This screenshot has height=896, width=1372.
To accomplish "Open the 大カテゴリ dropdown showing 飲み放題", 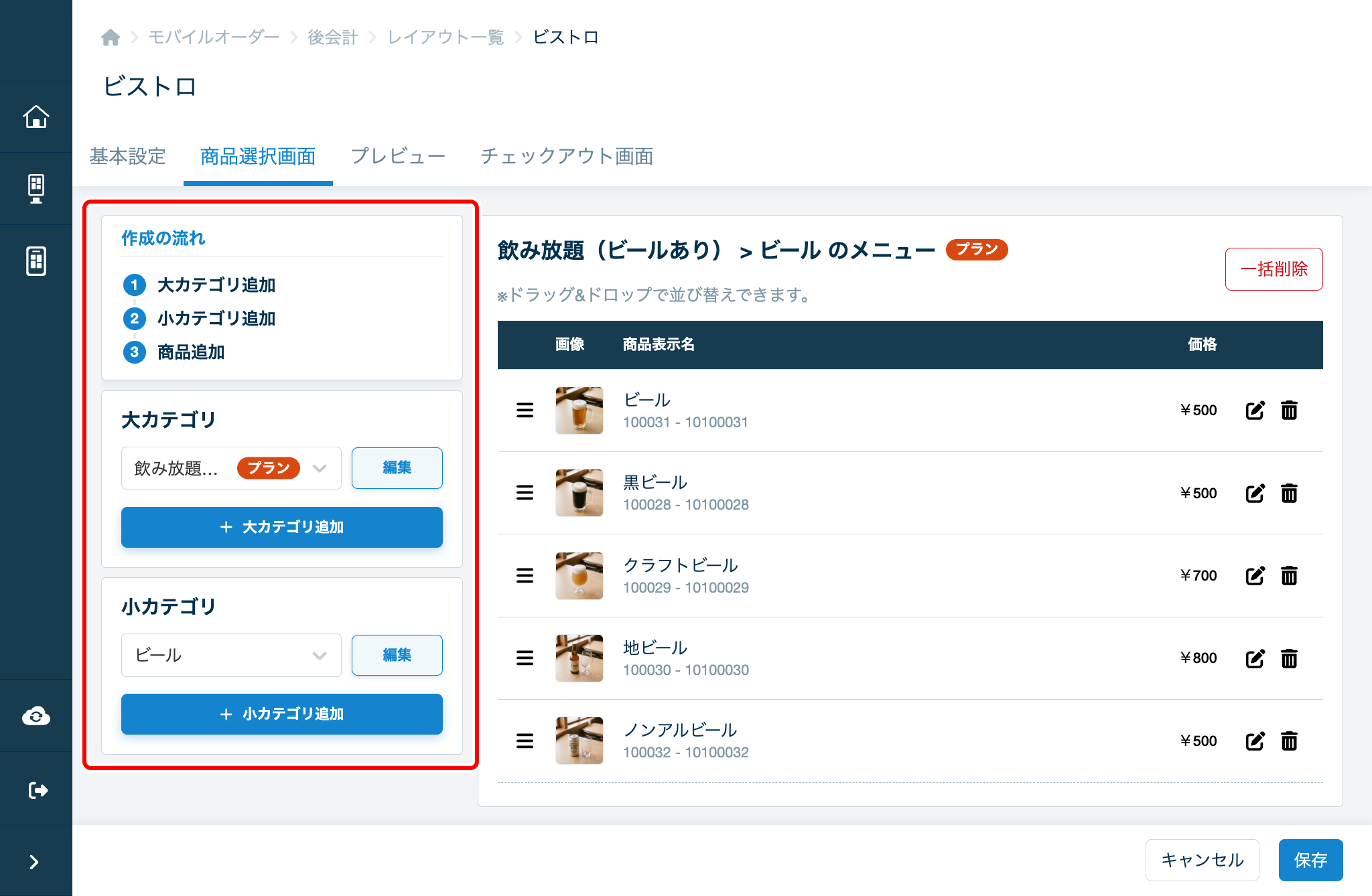I will [231, 468].
